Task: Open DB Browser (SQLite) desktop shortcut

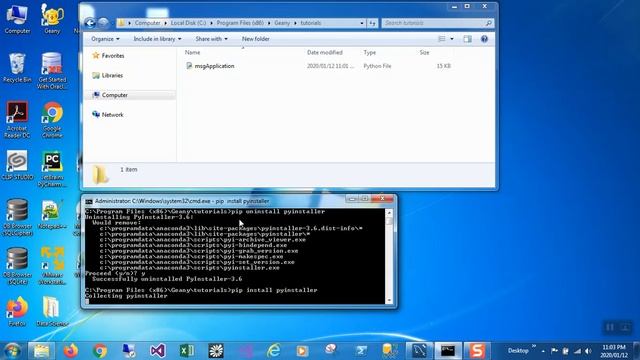Action: (17, 266)
